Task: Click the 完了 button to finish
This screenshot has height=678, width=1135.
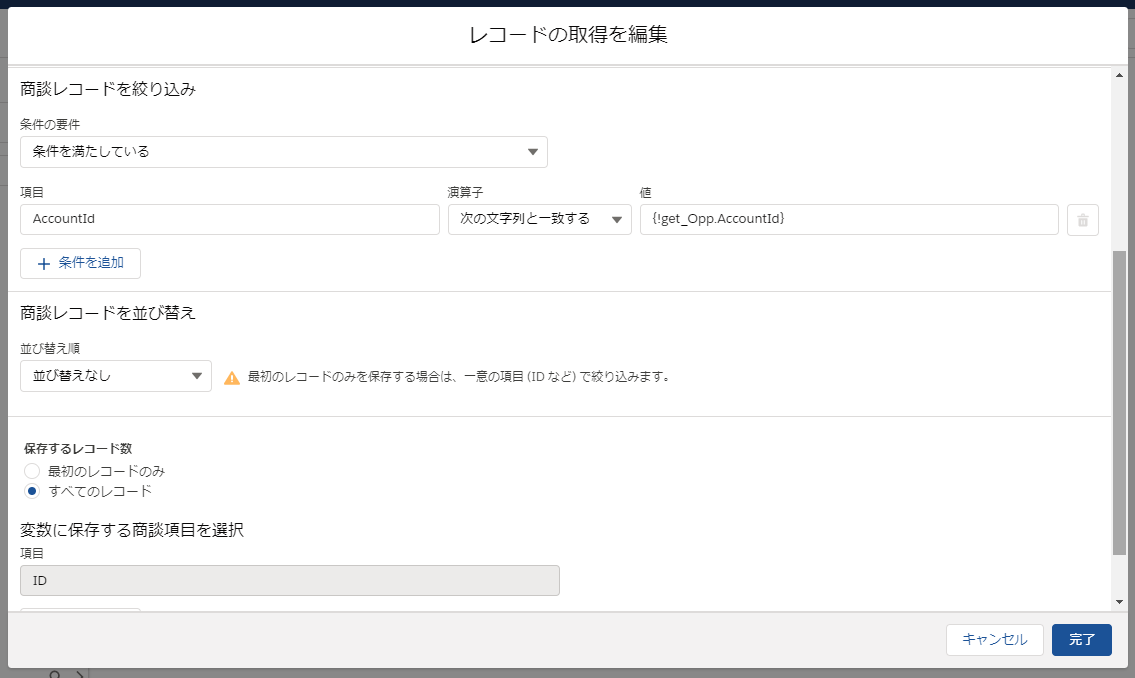Action: [x=1081, y=640]
